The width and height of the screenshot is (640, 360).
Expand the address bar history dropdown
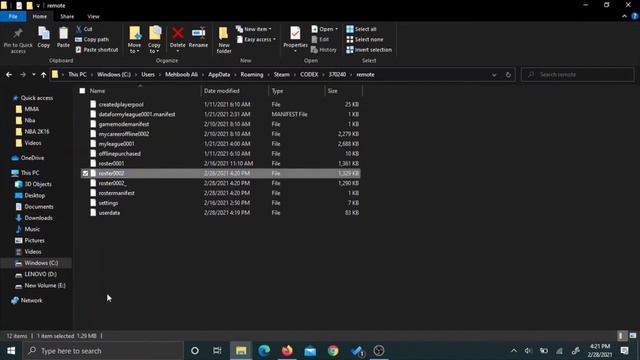[494, 75]
